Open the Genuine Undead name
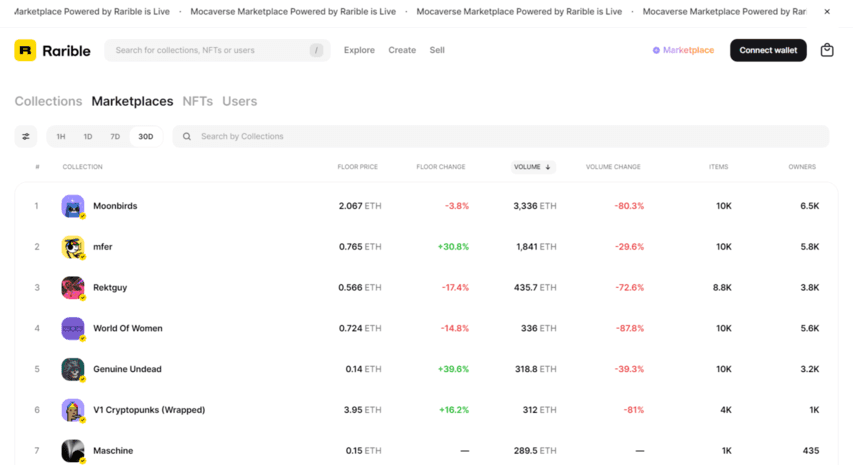This screenshot has height=465, width=853. 127,369
